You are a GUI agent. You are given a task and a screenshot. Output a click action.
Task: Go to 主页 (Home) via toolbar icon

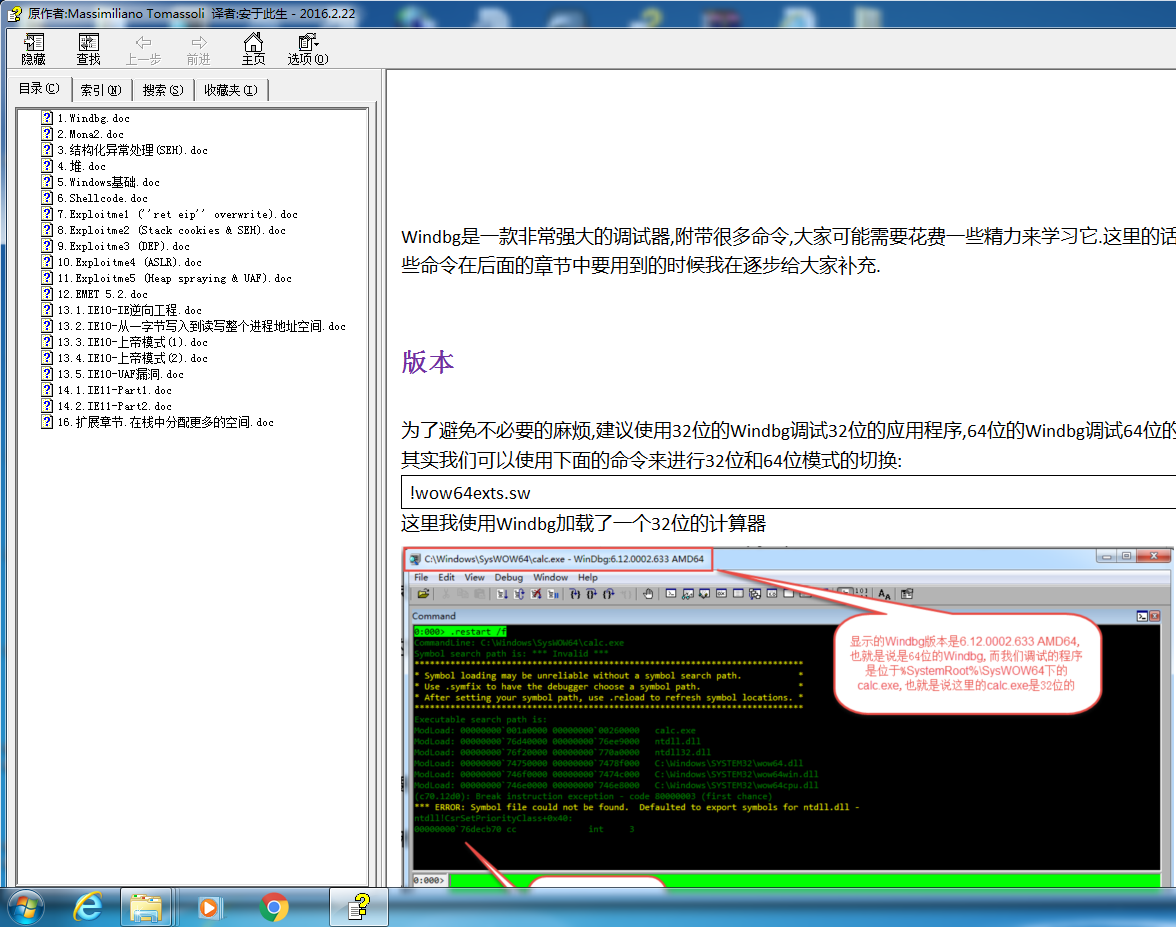pos(254,50)
